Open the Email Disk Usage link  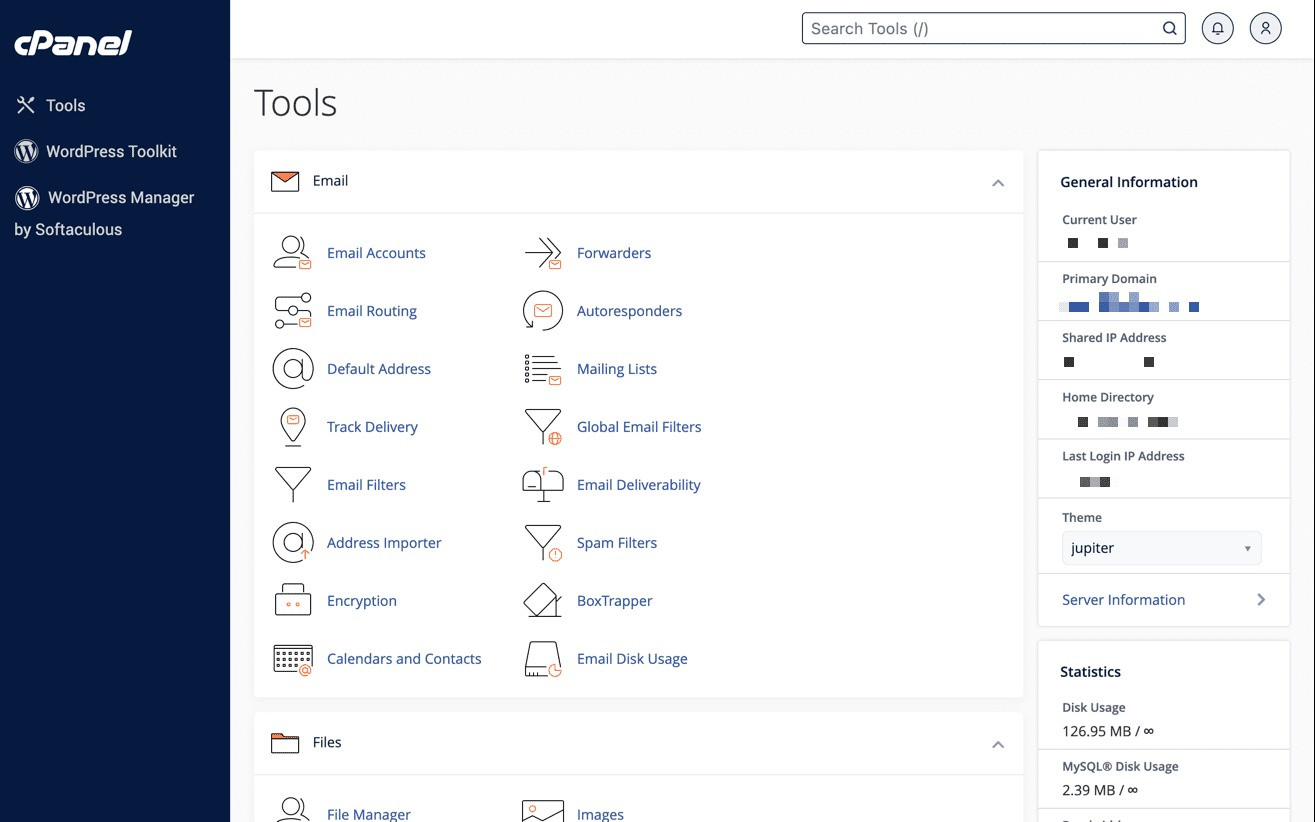point(632,659)
